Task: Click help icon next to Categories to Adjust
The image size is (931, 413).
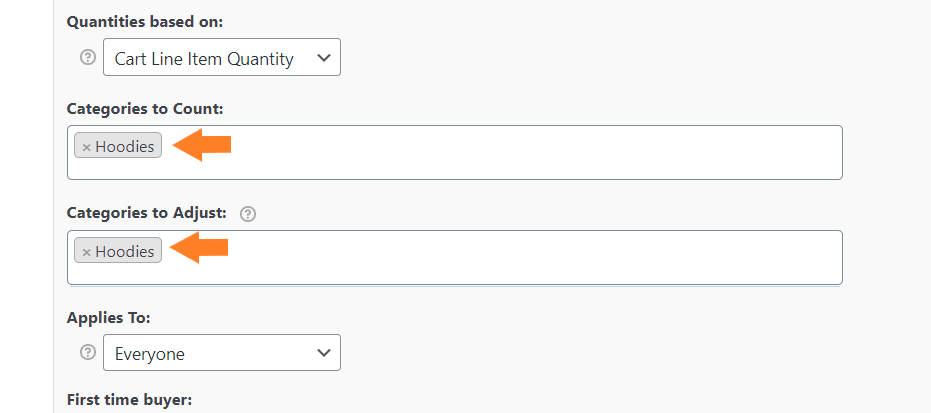Action: point(248,214)
